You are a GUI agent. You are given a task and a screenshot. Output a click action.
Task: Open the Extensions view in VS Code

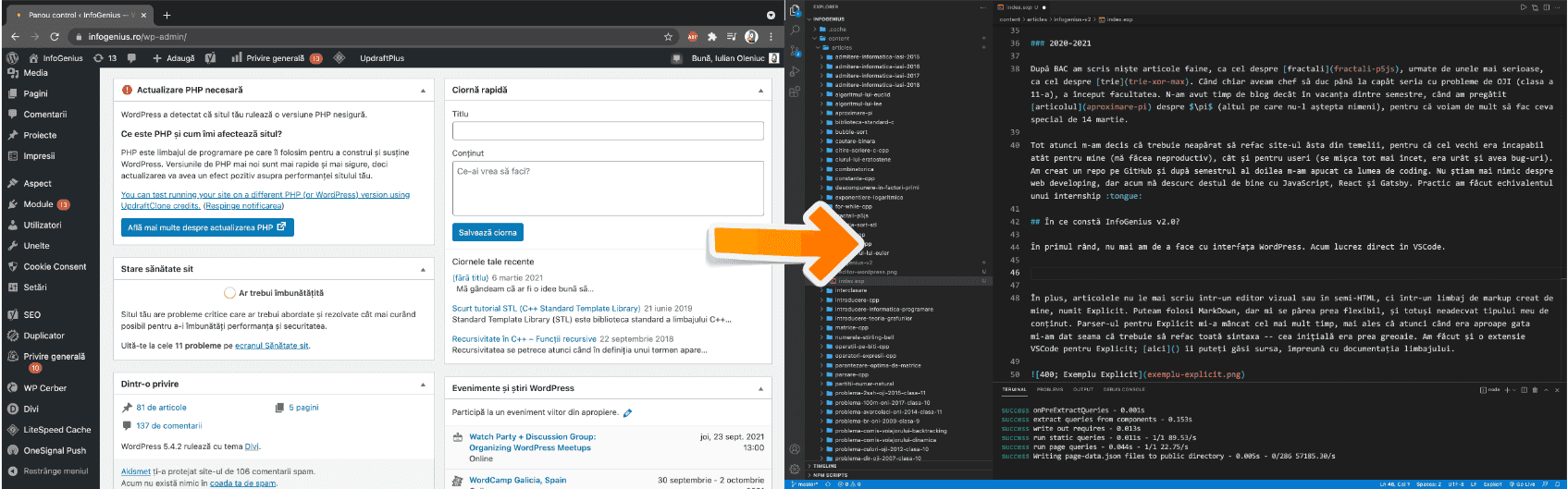(x=795, y=92)
